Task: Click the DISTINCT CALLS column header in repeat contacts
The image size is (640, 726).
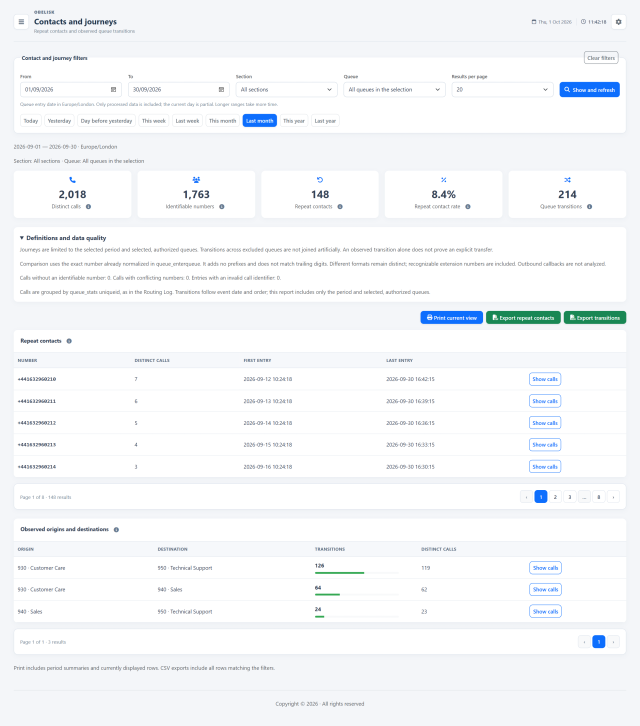Action: (x=152, y=360)
